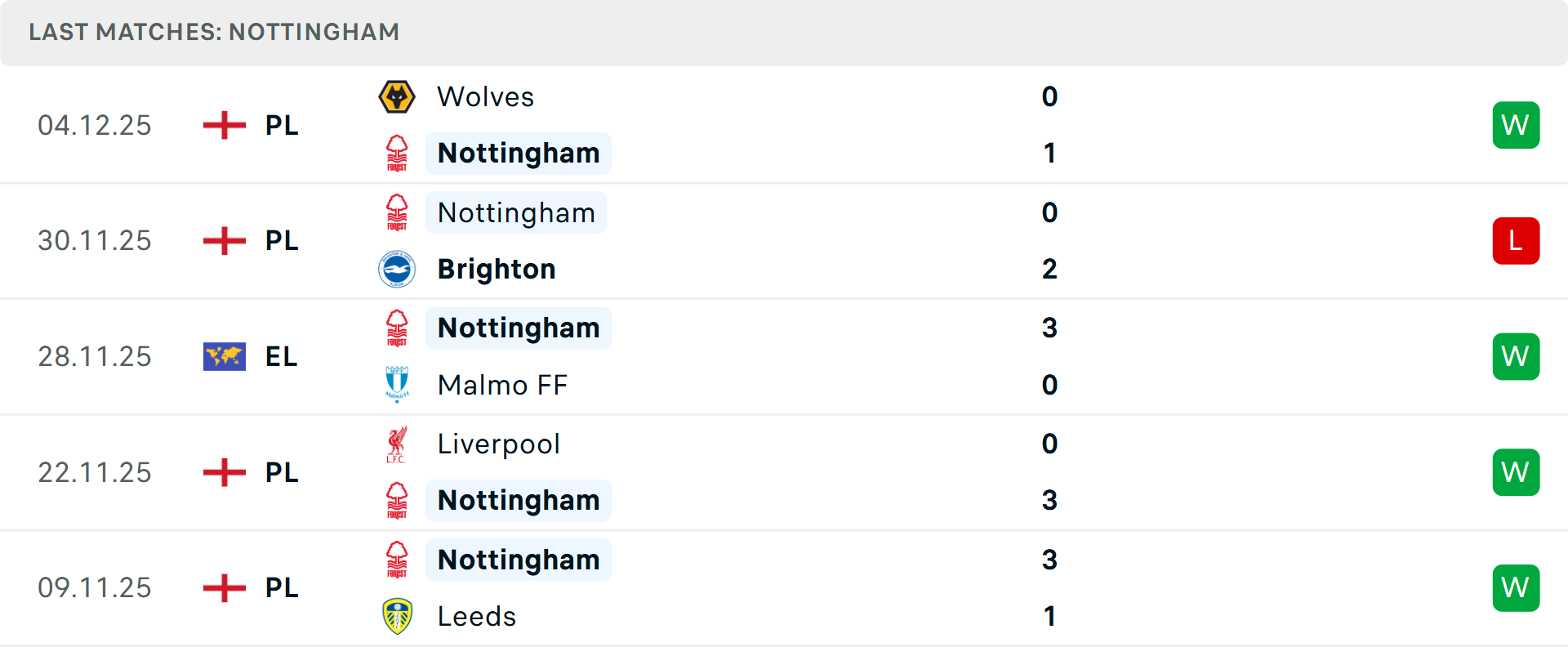This screenshot has height=647, width=1568.
Task: Click Nottingham crest in the Wolves match
Action: pyautogui.click(x=397, y=154)
